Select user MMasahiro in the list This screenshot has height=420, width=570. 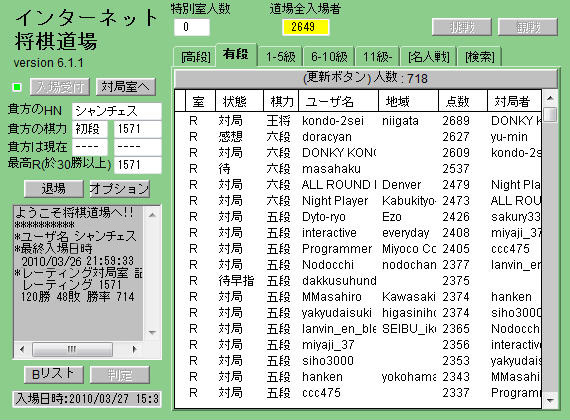click(332, 297)
